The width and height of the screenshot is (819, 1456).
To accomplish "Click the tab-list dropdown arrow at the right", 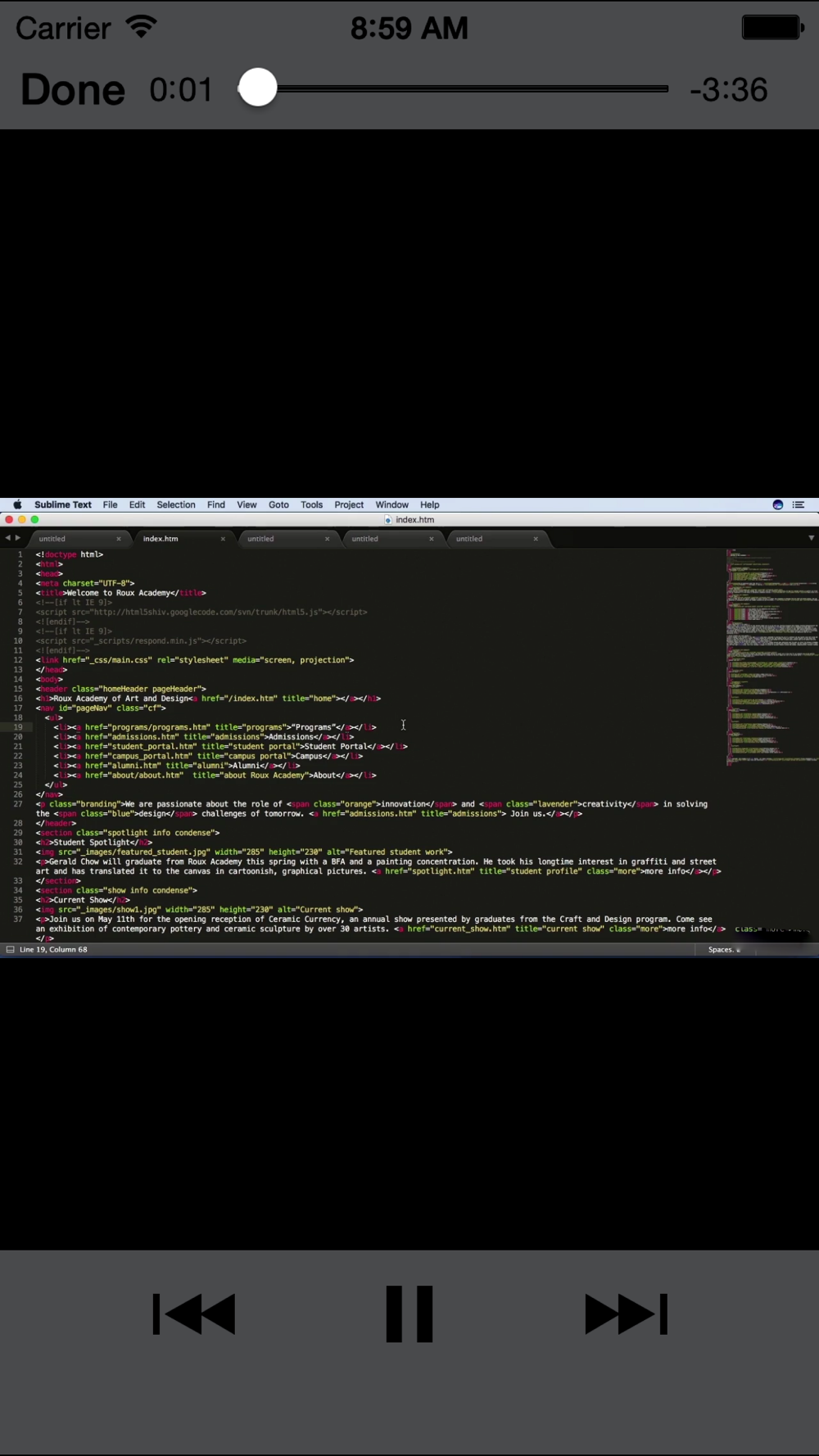I will tap(812, 538).
